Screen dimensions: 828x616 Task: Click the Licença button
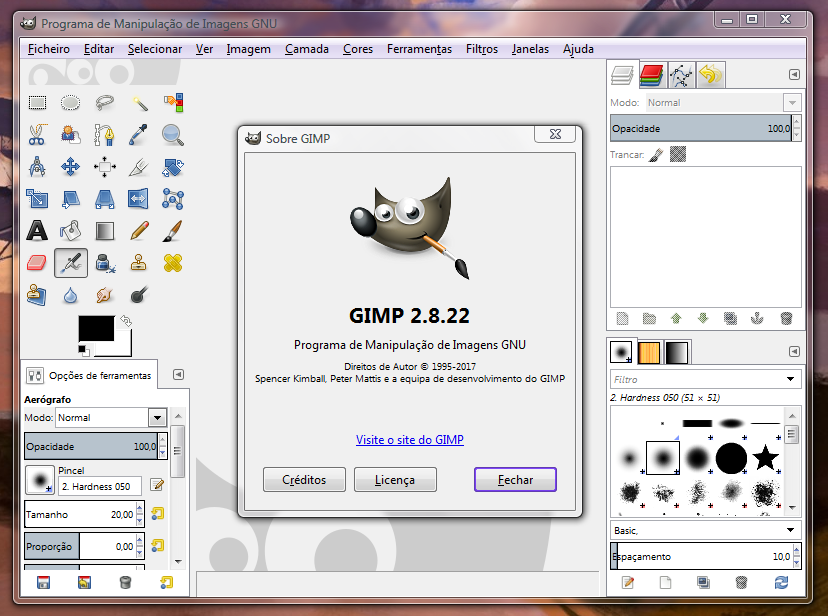coord(395,479)
